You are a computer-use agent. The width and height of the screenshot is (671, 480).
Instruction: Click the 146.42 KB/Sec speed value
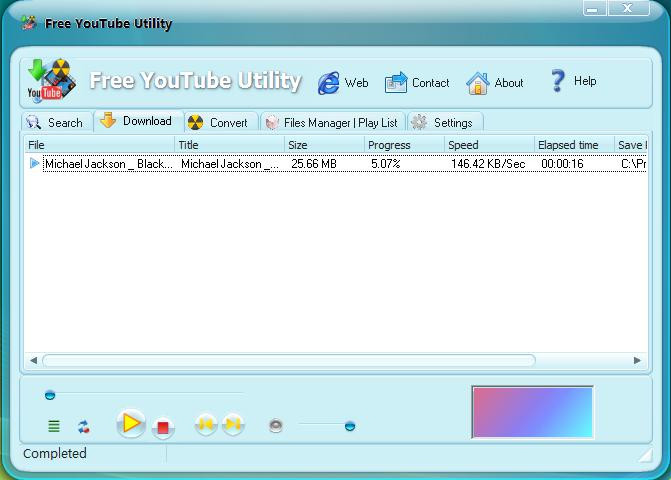[488, 164]
